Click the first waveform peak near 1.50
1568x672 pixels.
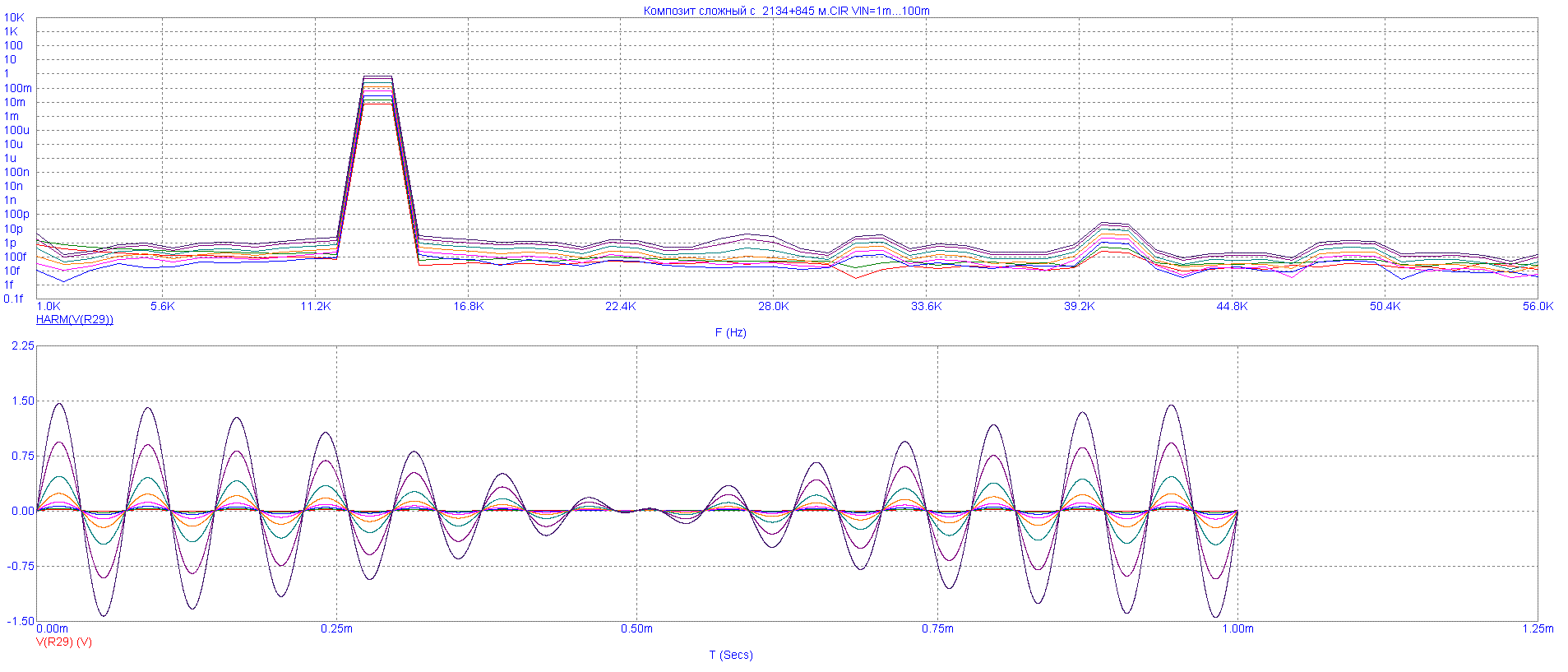click(x=58, y=404)
